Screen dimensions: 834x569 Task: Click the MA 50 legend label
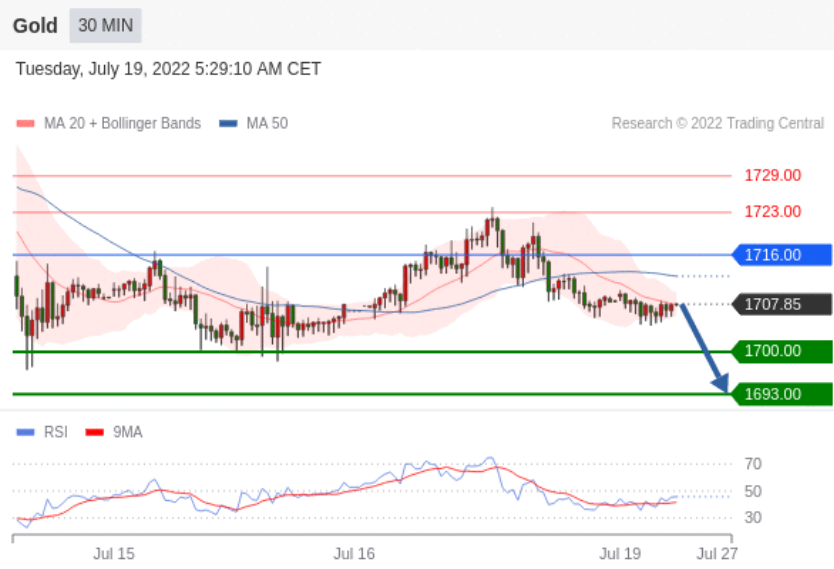point(267,123)
